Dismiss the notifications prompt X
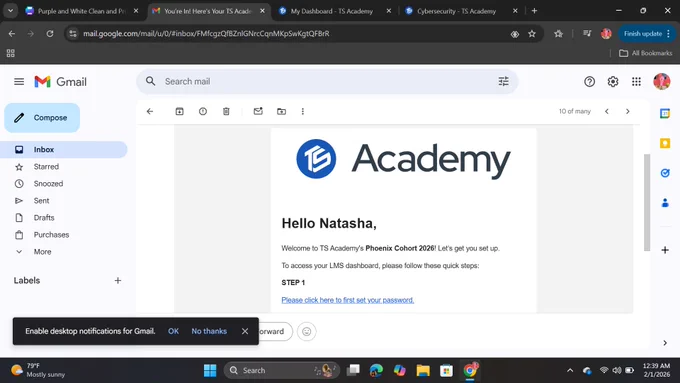The height and width of the screenshot is (383, 680). (245, 331)
